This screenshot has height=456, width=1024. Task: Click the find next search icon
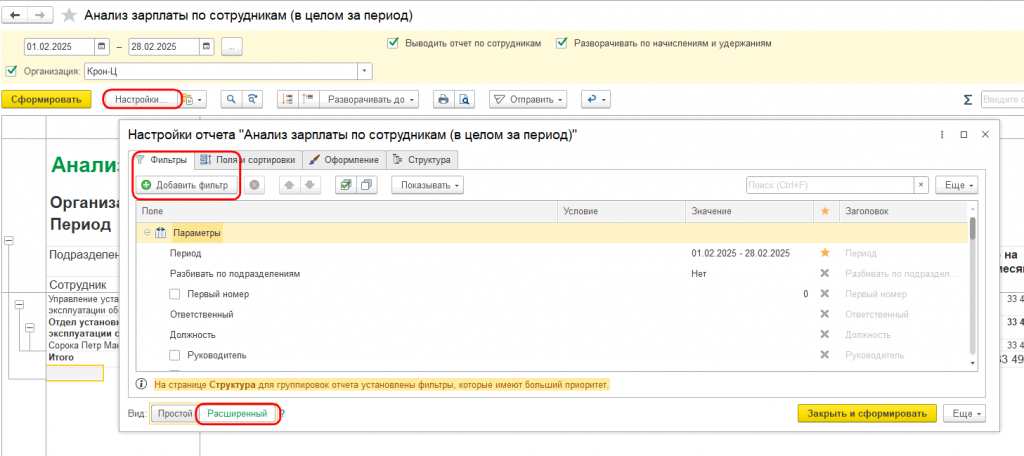coord(251,99)
